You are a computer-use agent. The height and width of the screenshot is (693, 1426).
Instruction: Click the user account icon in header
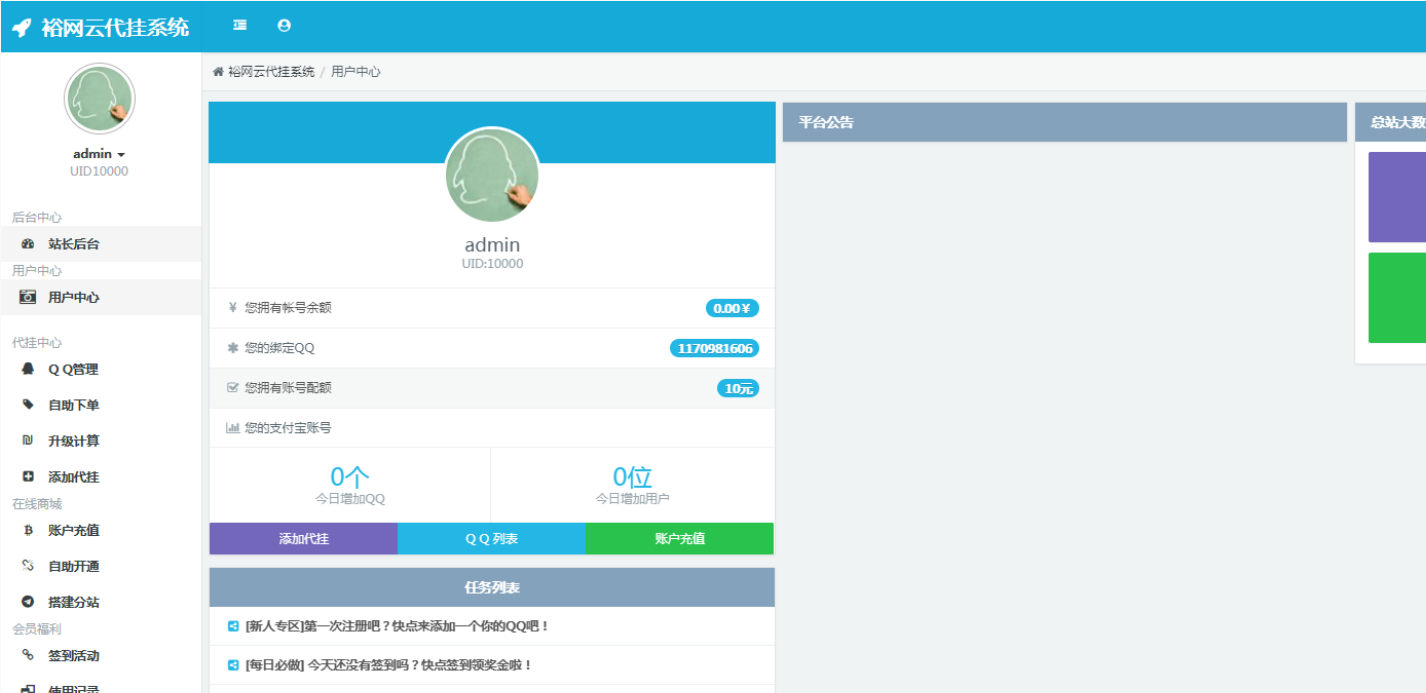click(284, 26)
